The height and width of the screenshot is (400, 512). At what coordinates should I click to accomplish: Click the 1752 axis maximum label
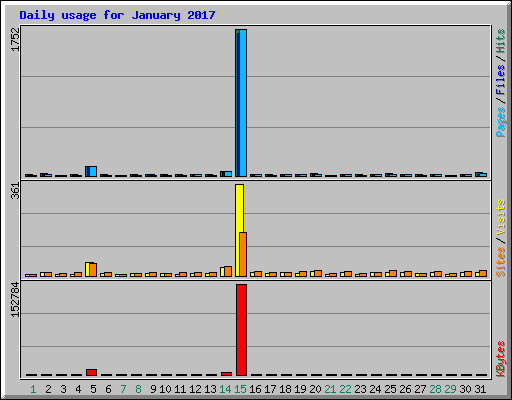click(15, 39)
